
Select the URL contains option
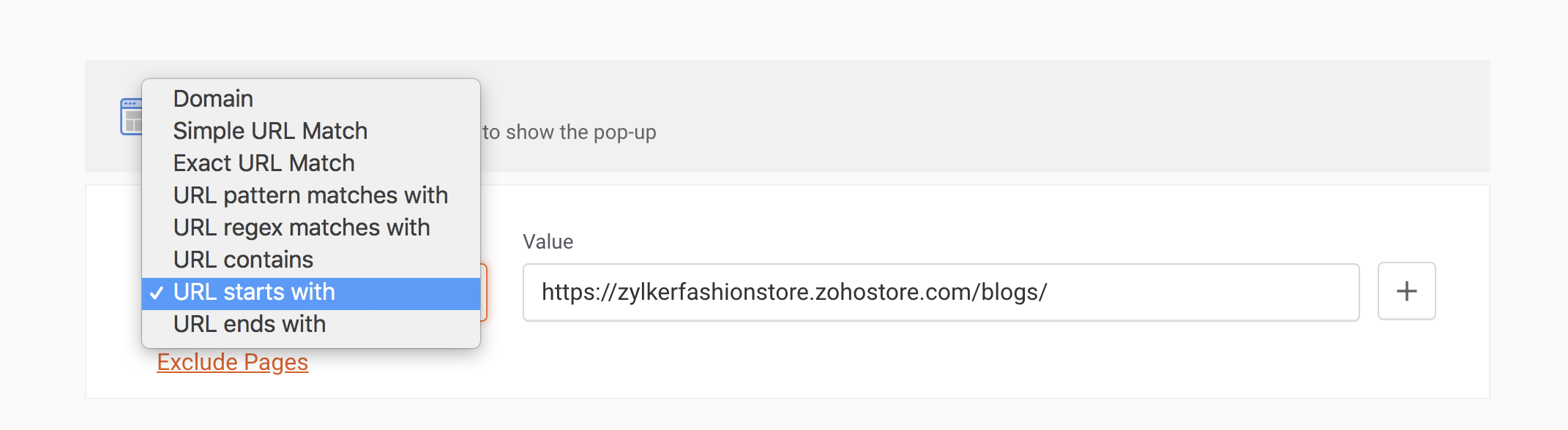[x=243, y=260]
